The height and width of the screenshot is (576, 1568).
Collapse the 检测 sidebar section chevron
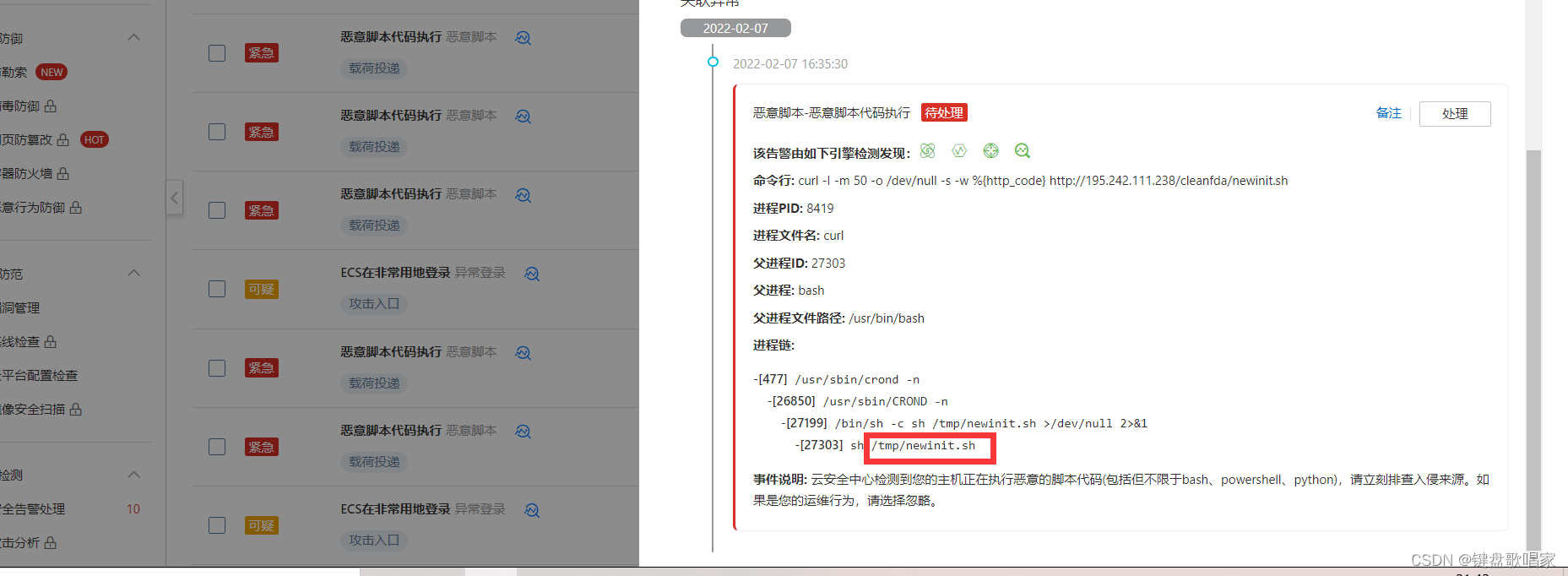click(133, 475)
